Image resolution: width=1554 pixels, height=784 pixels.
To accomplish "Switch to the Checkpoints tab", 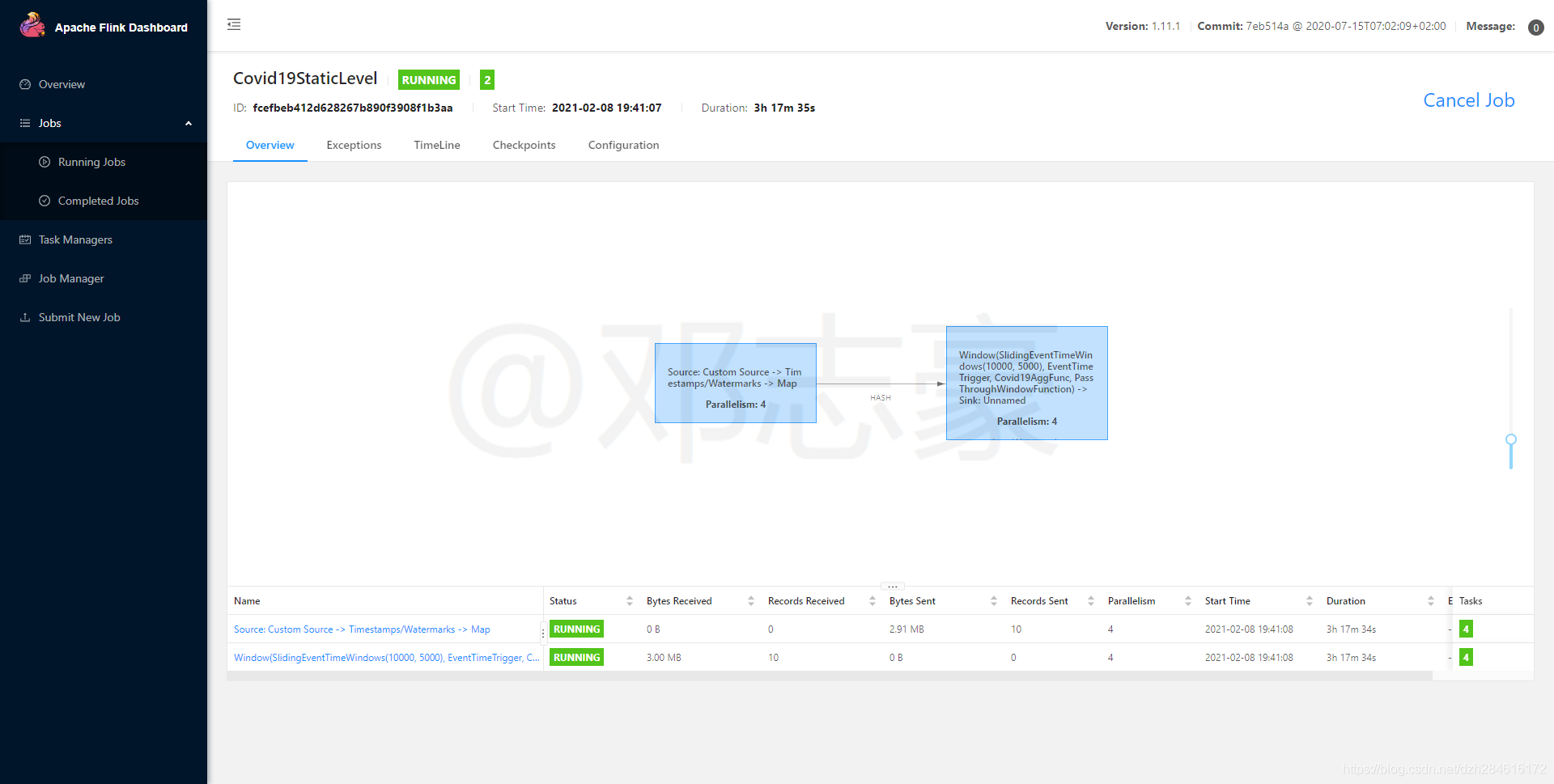I will coord(524,145).
